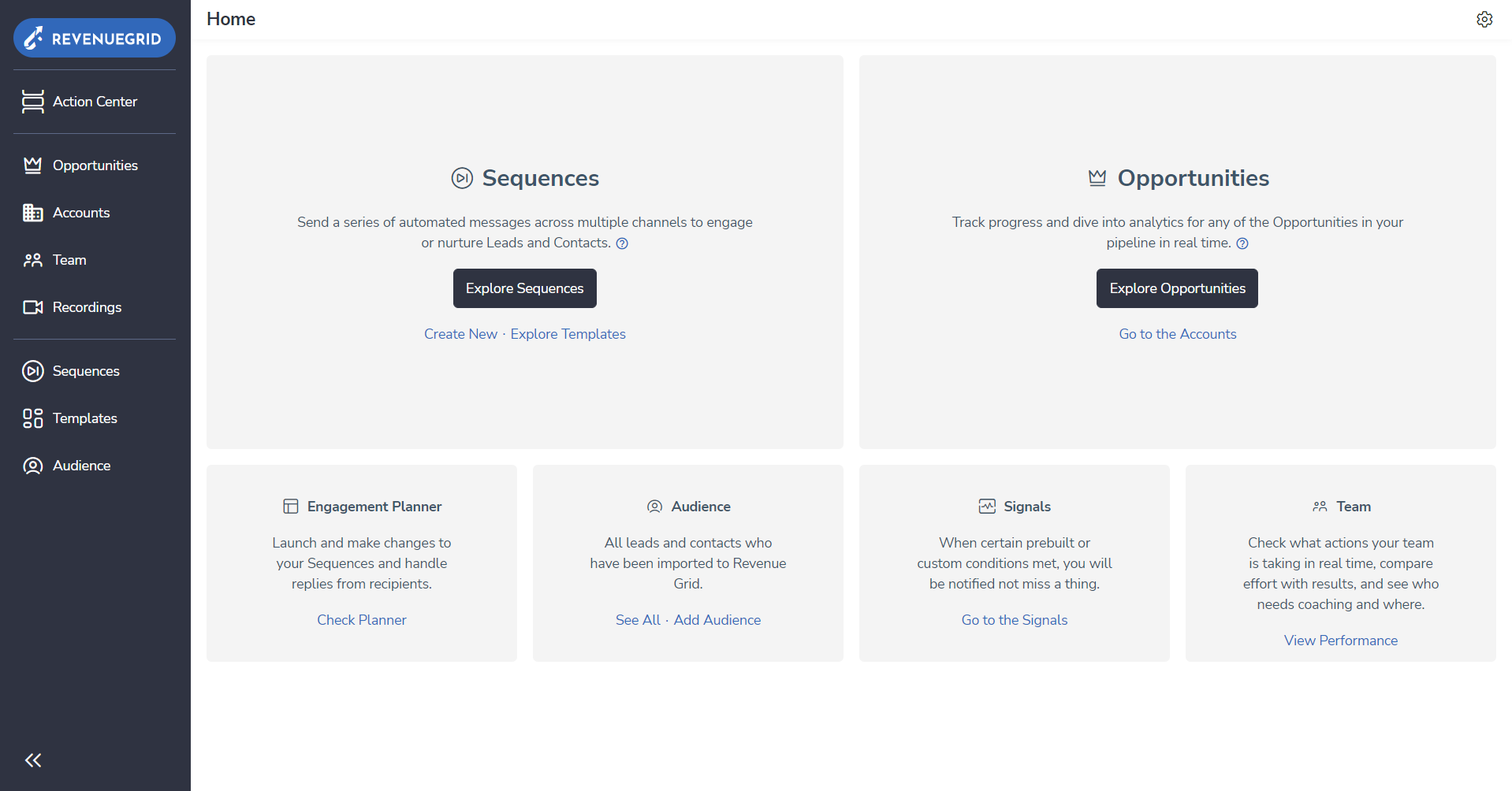The image size is (1512, 791).
Task: Open the Audience person icon in sidebar
Action: pos(33,466)
